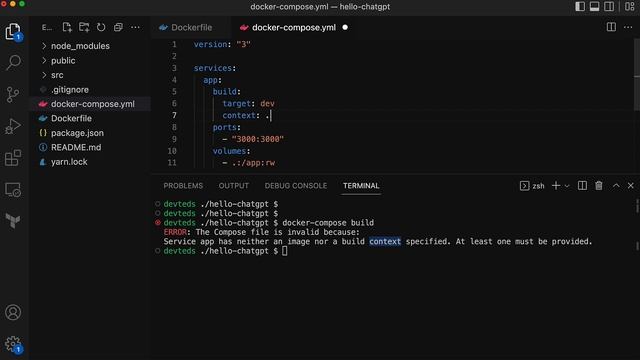Click the editor vertical scrollbar

[637, 75]
